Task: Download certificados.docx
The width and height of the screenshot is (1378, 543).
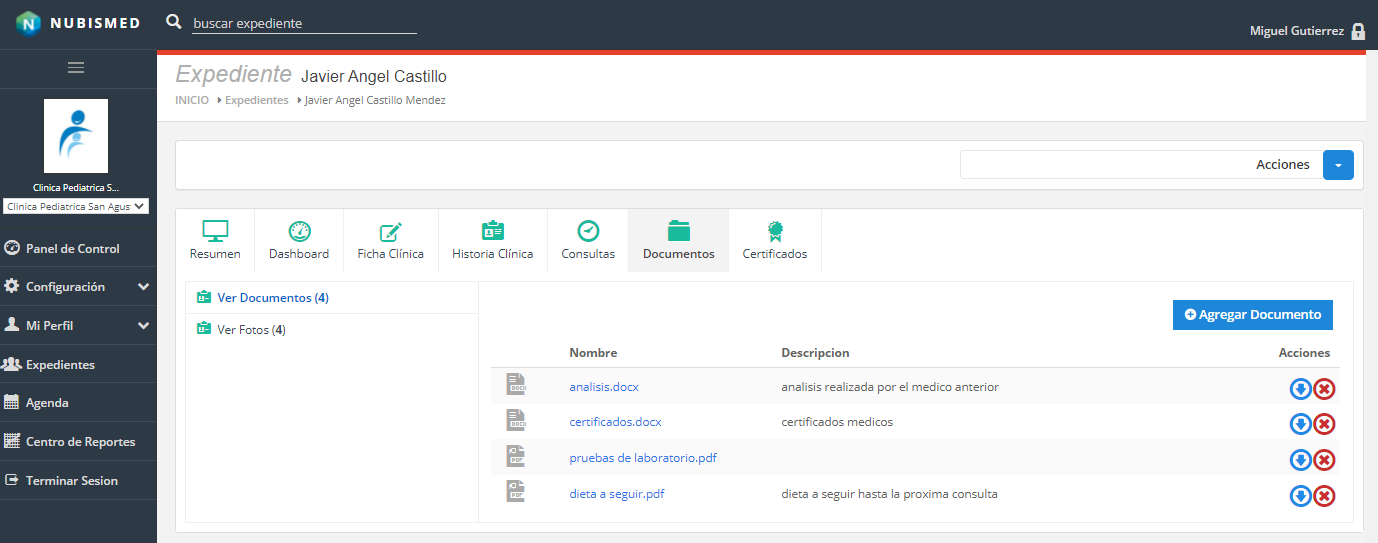Action: (x=1300, y=424)
